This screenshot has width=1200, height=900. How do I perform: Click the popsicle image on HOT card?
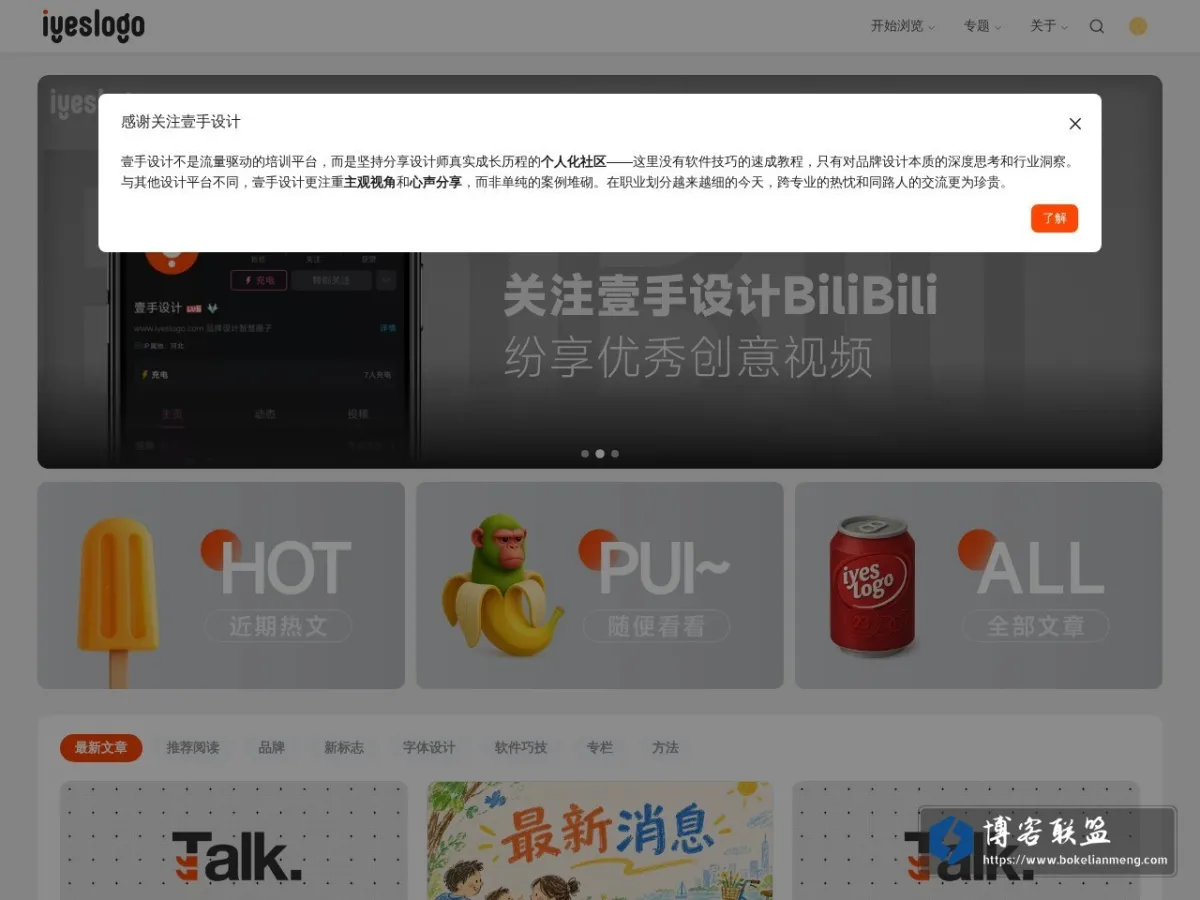[118, 600]
